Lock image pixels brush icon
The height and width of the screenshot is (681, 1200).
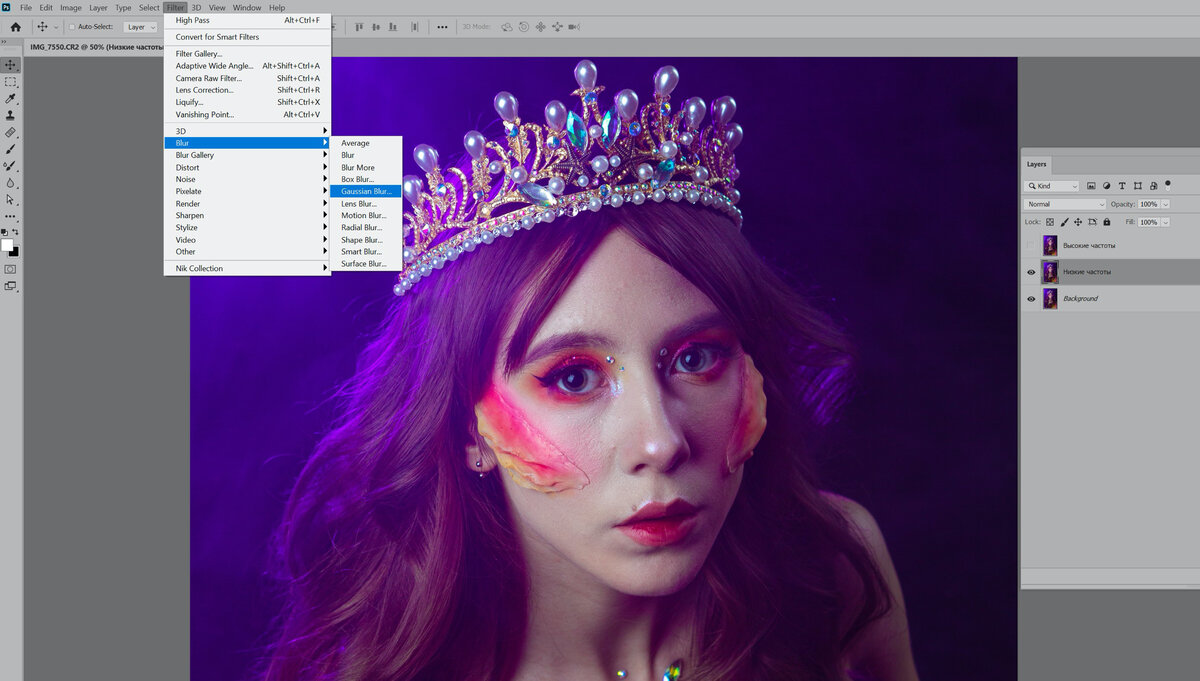(1065, 222)
